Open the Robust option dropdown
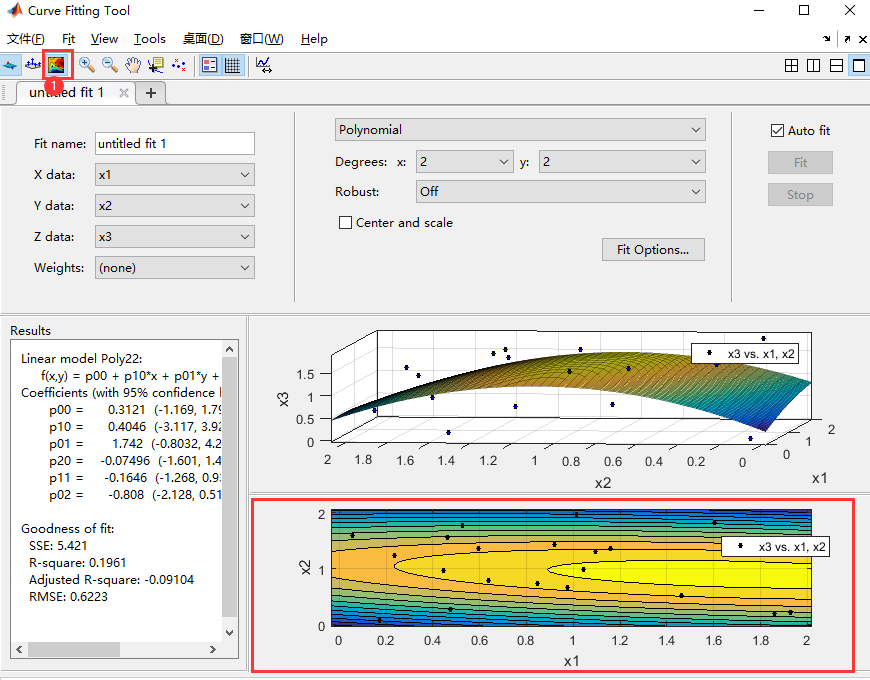The image size is (870, 680). click(x=561, y=192)
